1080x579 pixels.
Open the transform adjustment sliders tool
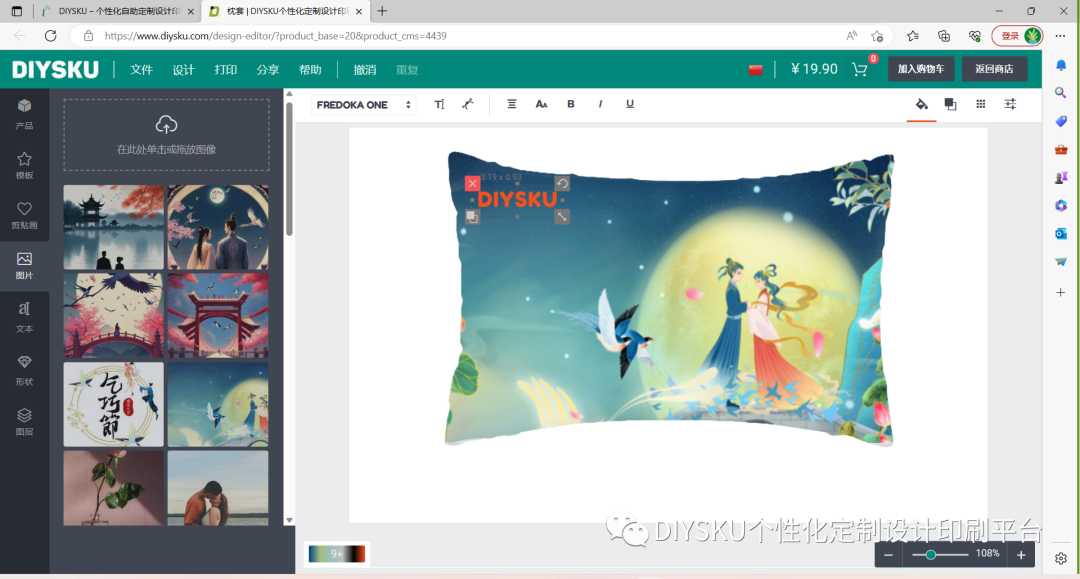coord(1010,105)
